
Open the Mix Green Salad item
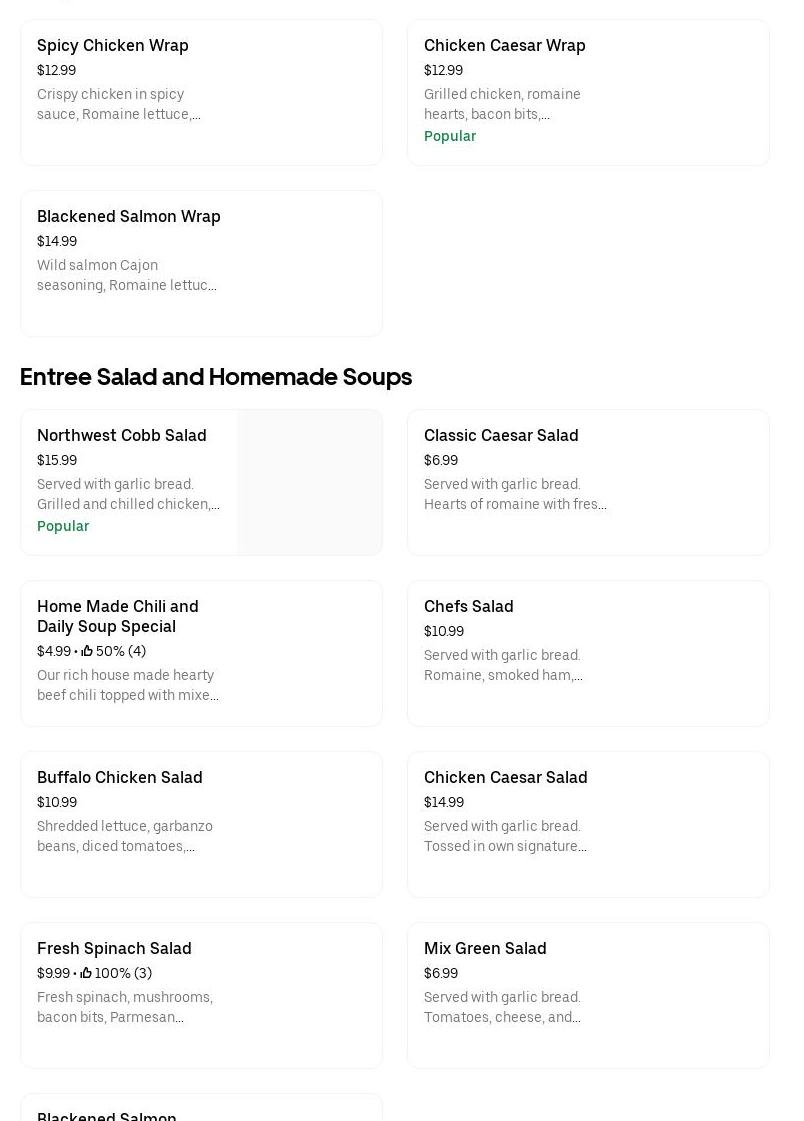point(587,995)
